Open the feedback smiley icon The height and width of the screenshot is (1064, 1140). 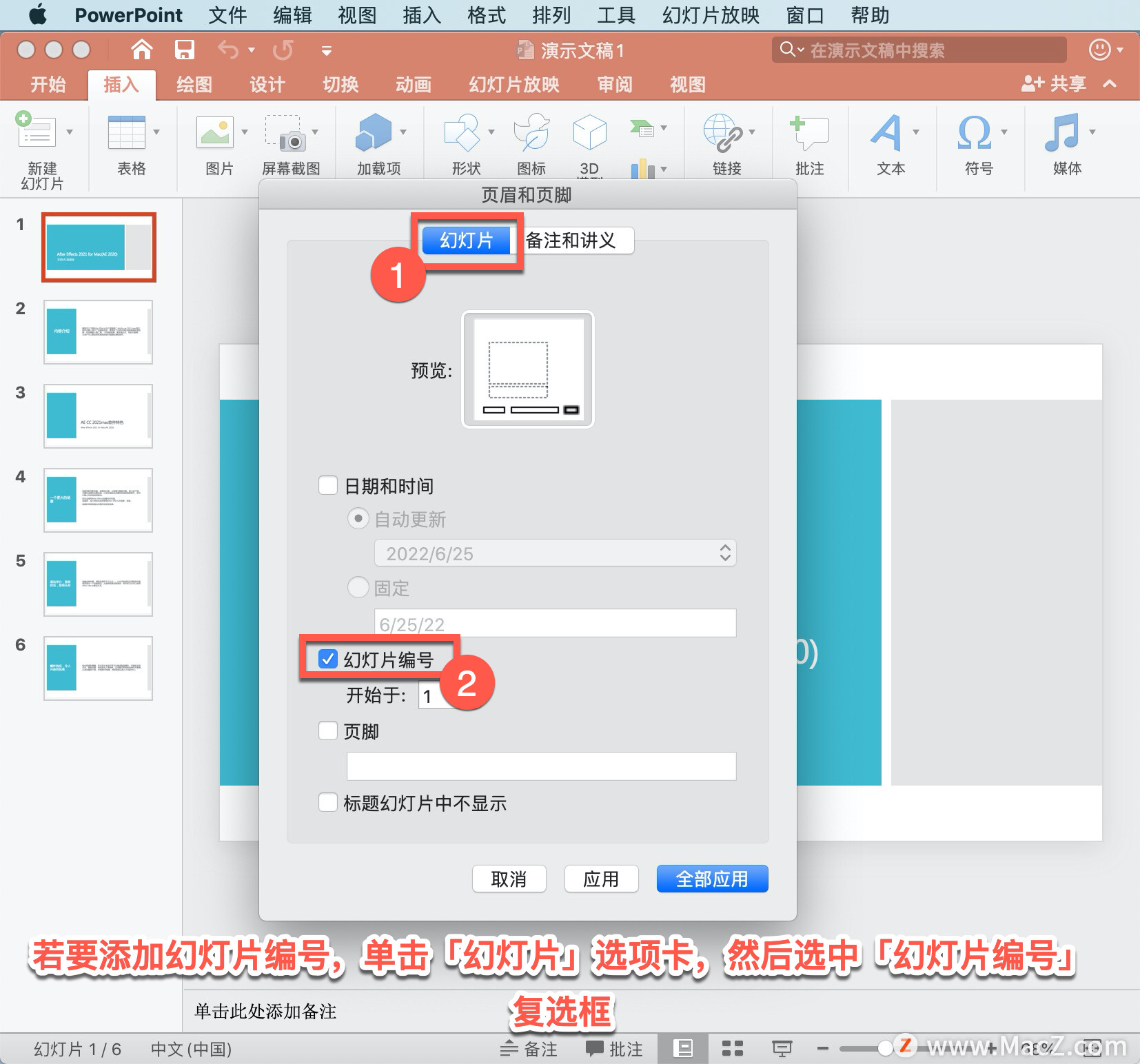coord(1099,50)
